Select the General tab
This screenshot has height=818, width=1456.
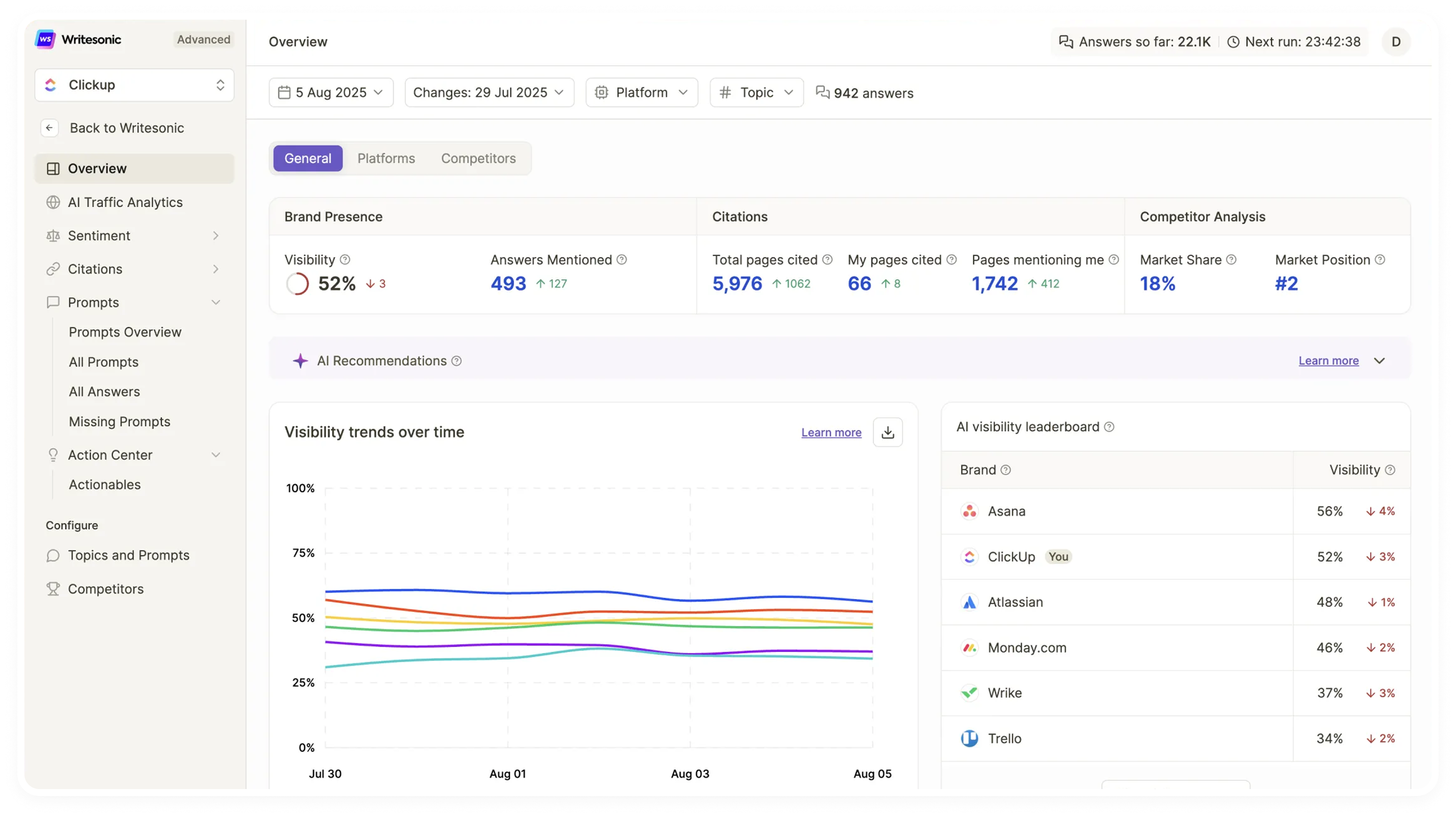(x=307, y=158)
